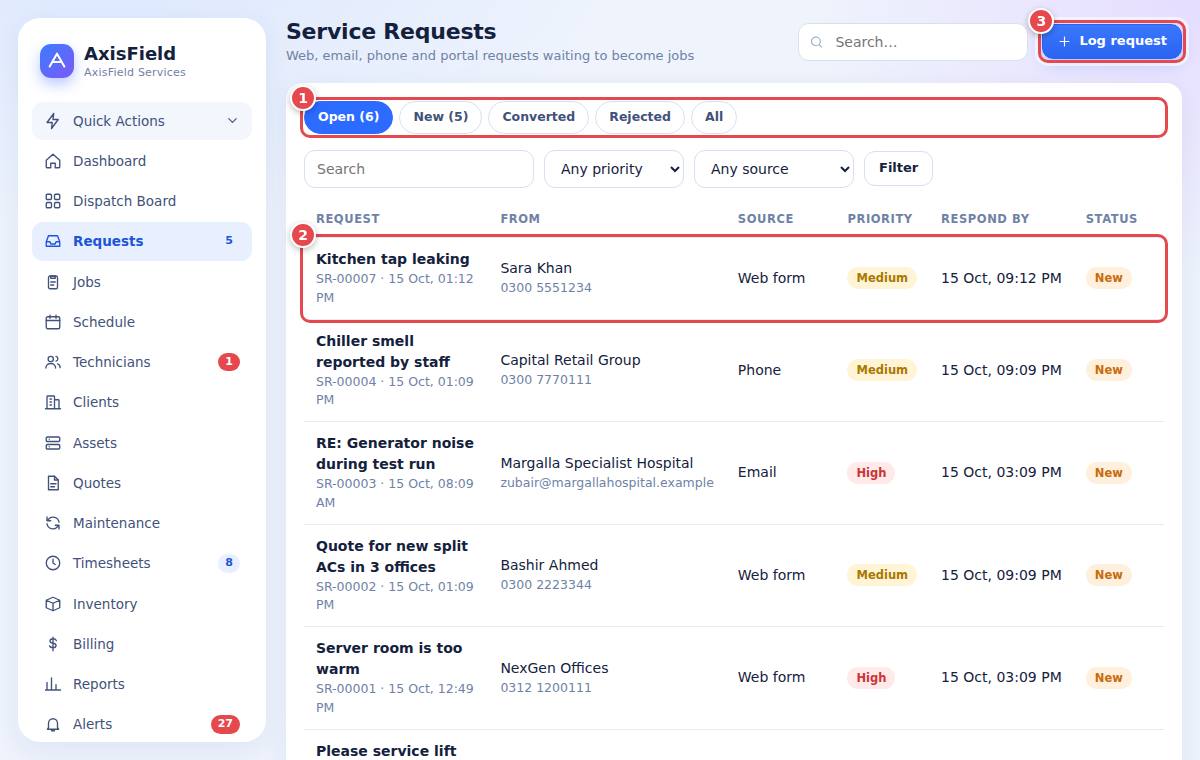Click the Schedule calendar icon
The height and width of the screenshot is (760, 1200).
coord(53,322)
